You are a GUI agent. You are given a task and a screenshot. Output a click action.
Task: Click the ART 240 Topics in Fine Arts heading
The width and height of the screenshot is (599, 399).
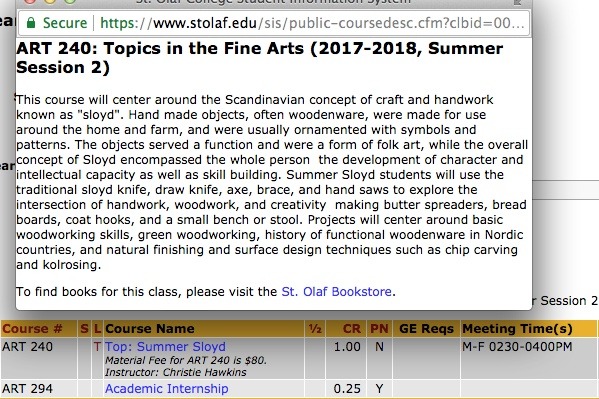pos(260,58)
